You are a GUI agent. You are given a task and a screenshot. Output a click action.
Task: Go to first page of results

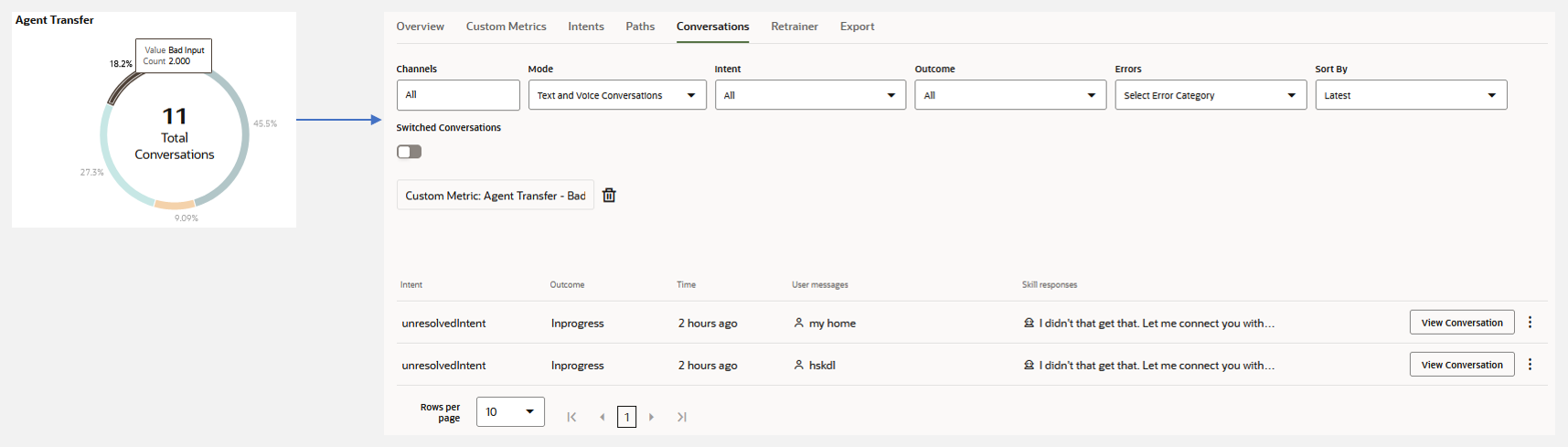pos(571,417)
